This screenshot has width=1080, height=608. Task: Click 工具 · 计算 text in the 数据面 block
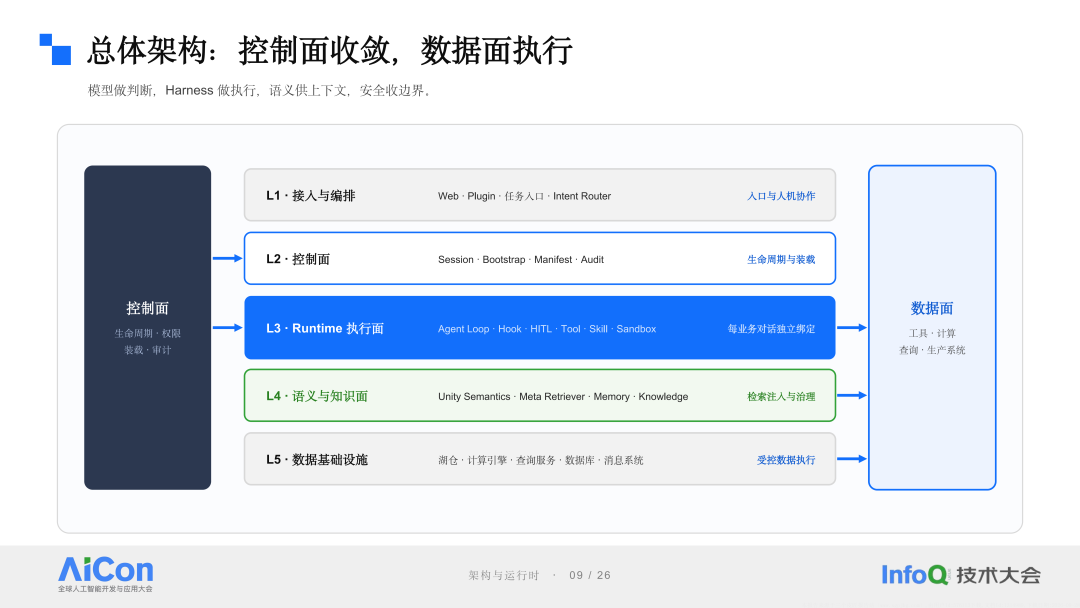[932, 333]
